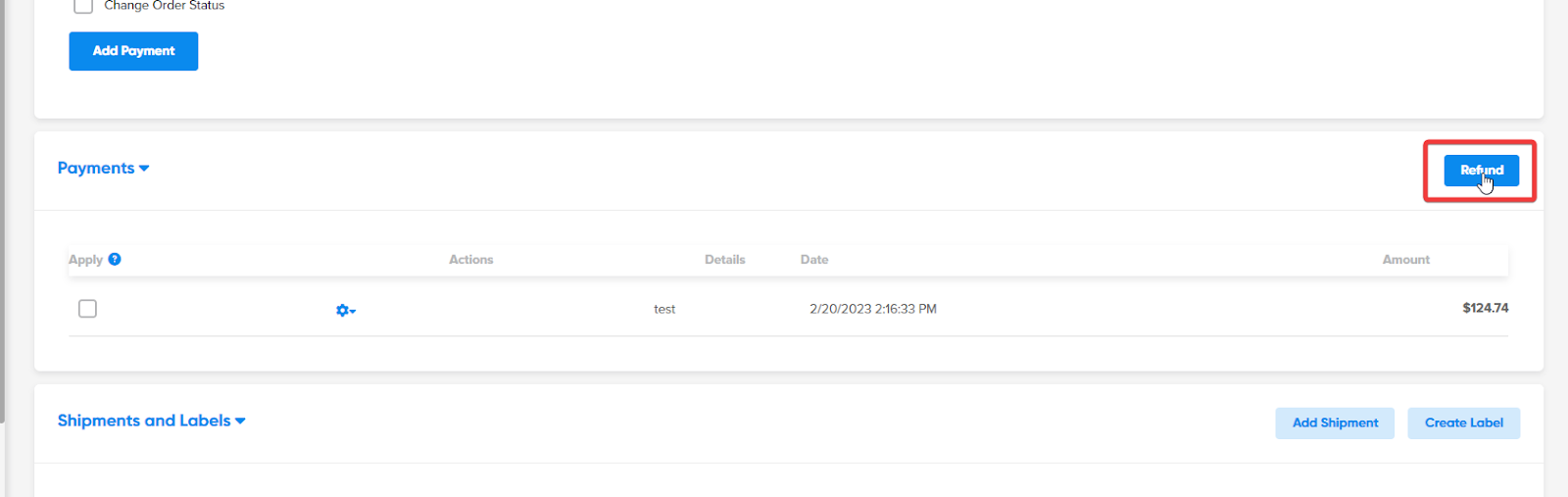Screen dimensions: 1568x497
Task: Click the Create Label button
Action: point(1463,422)
